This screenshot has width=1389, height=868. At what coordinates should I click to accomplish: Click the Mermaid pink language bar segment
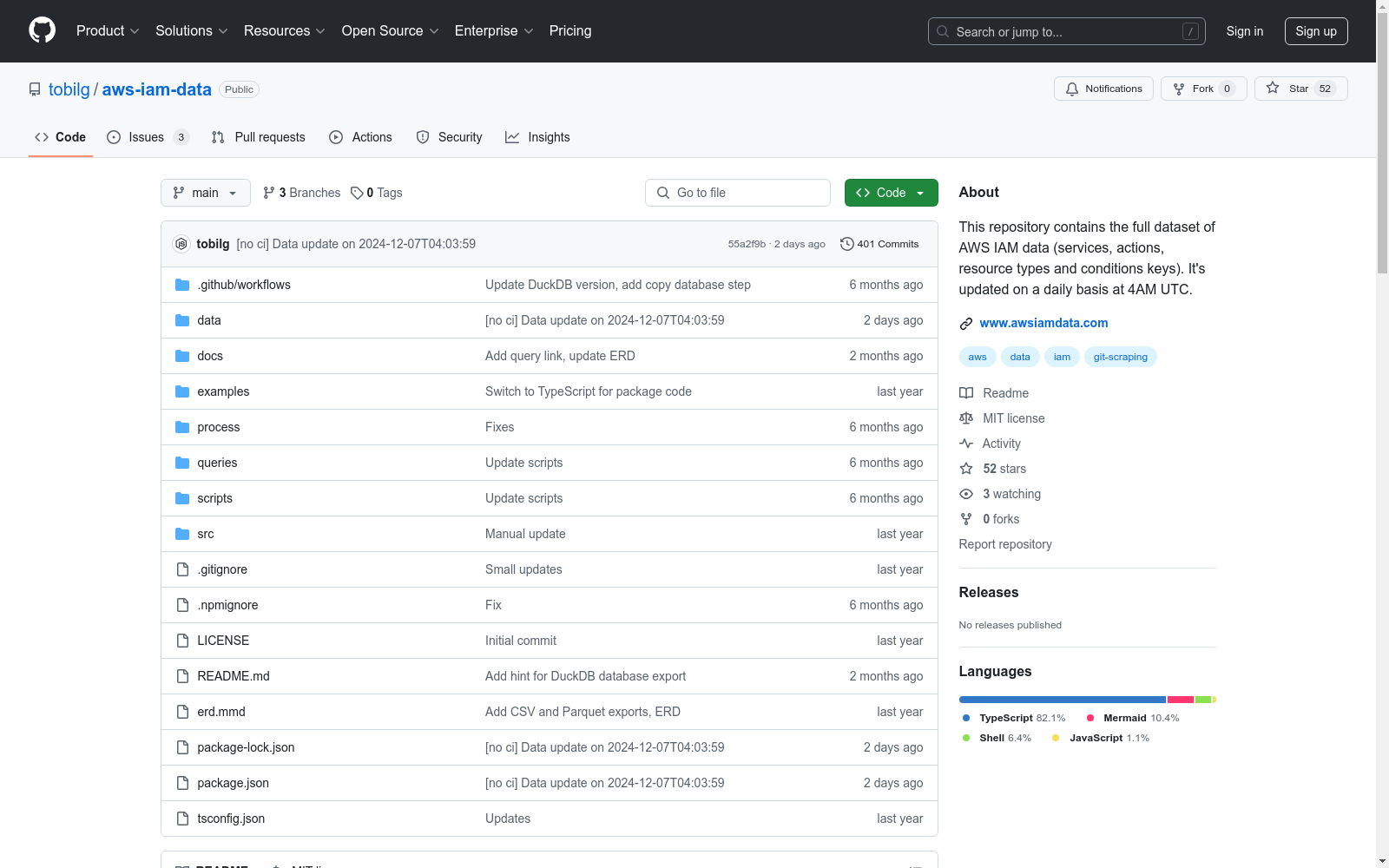coord(1181,700)
